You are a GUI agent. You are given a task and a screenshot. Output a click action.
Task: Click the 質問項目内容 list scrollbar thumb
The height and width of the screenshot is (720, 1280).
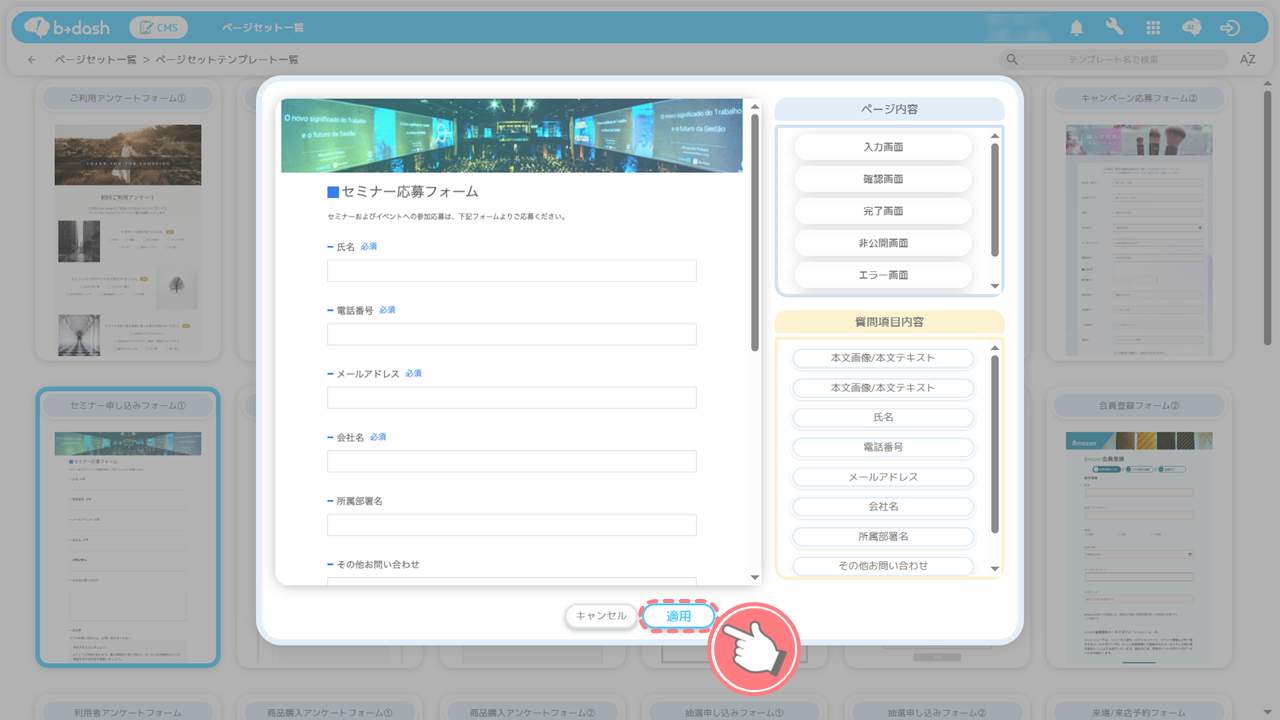click(995, 444)
